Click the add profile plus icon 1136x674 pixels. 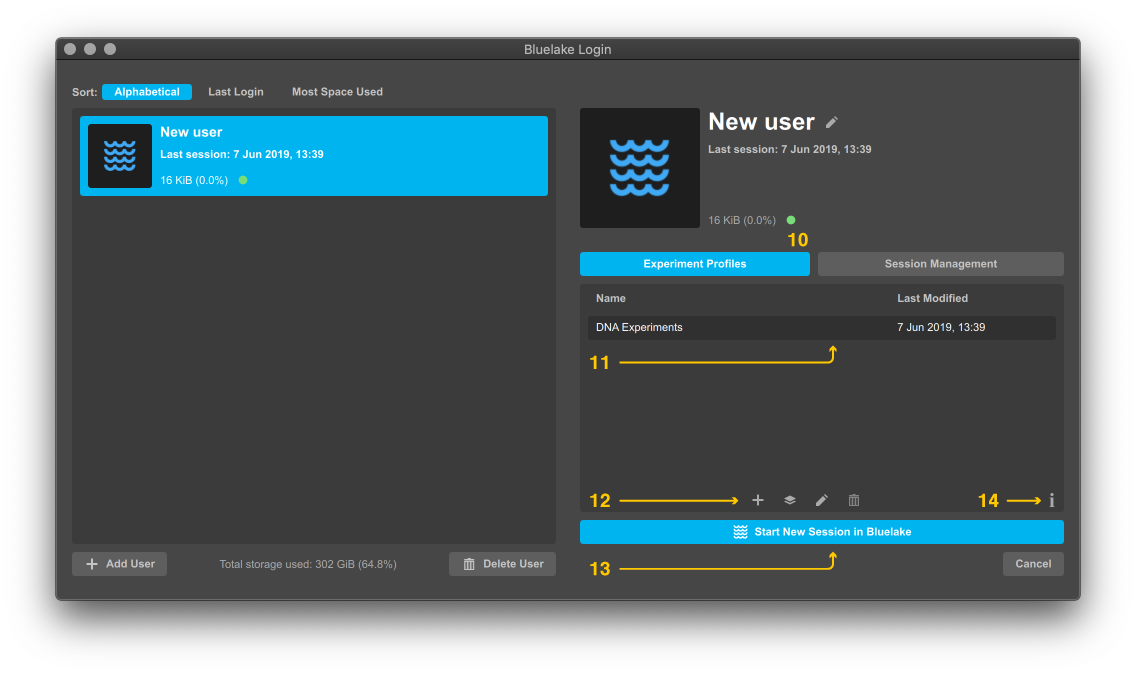[x=758, y=500]
